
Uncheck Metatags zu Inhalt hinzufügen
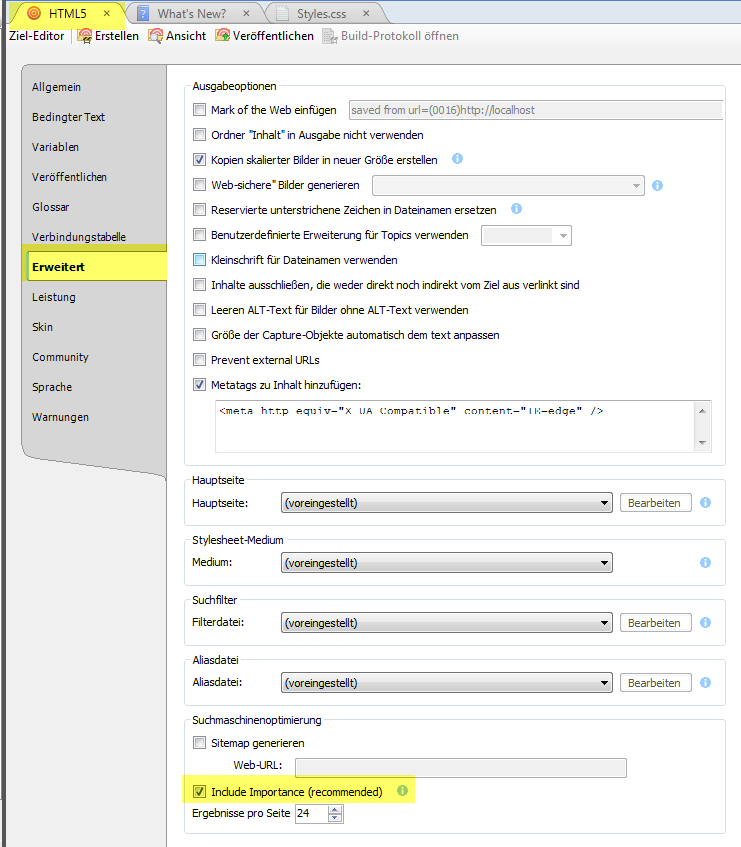coord(200,385)
